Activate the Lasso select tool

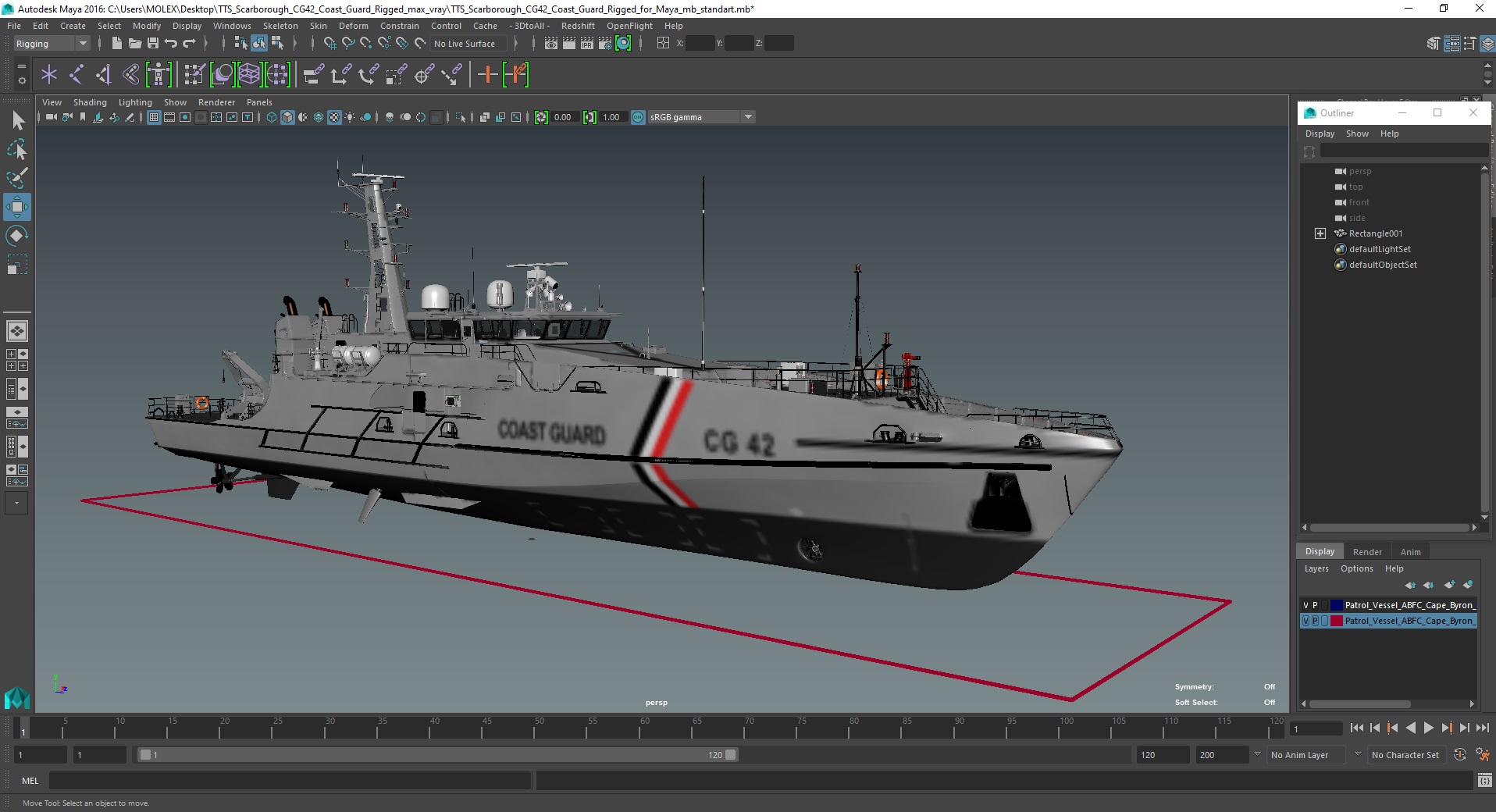(17, 149)
